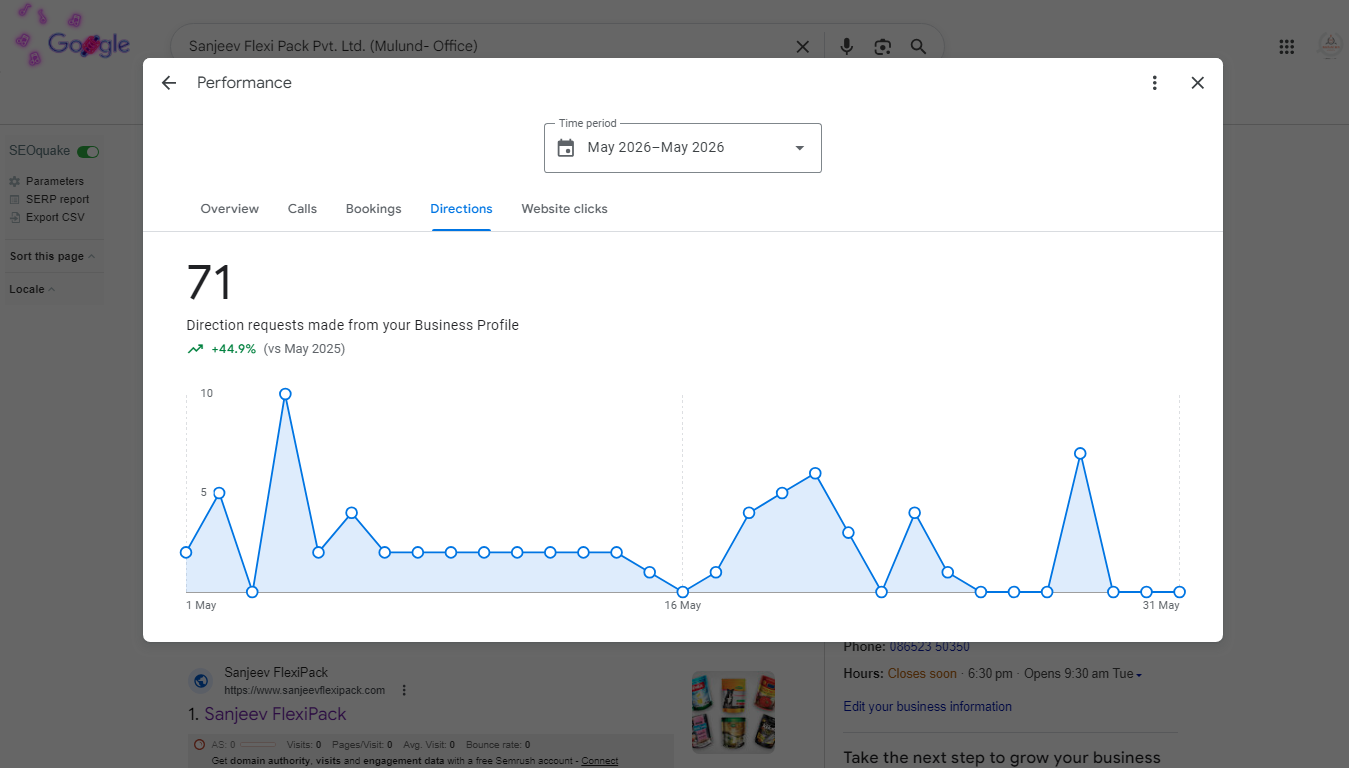The height and width of the screenshot is (768, 1366).
Task: Toggle the SEOquake switch off
Action: [89, 151]
